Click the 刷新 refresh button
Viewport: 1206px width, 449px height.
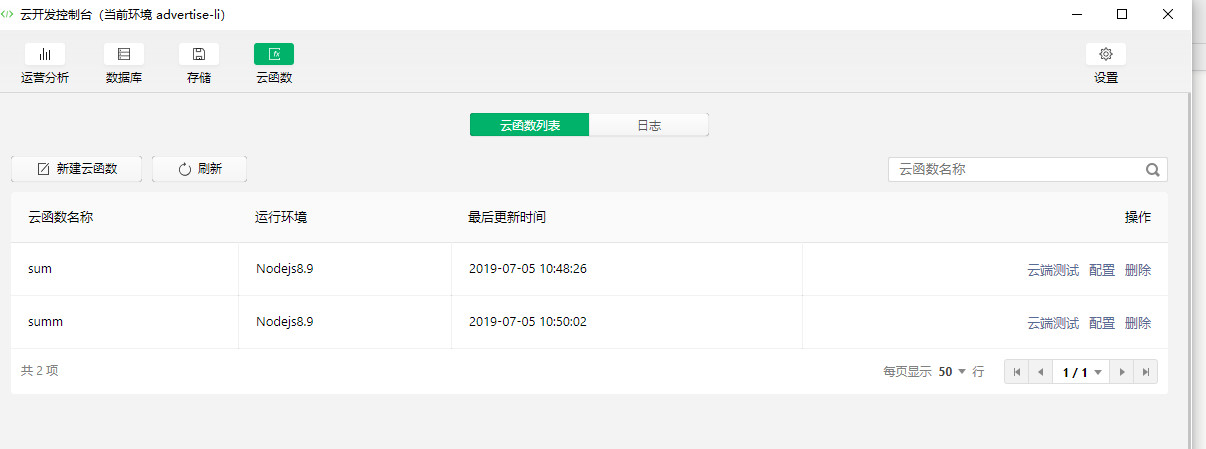point(200,169)
